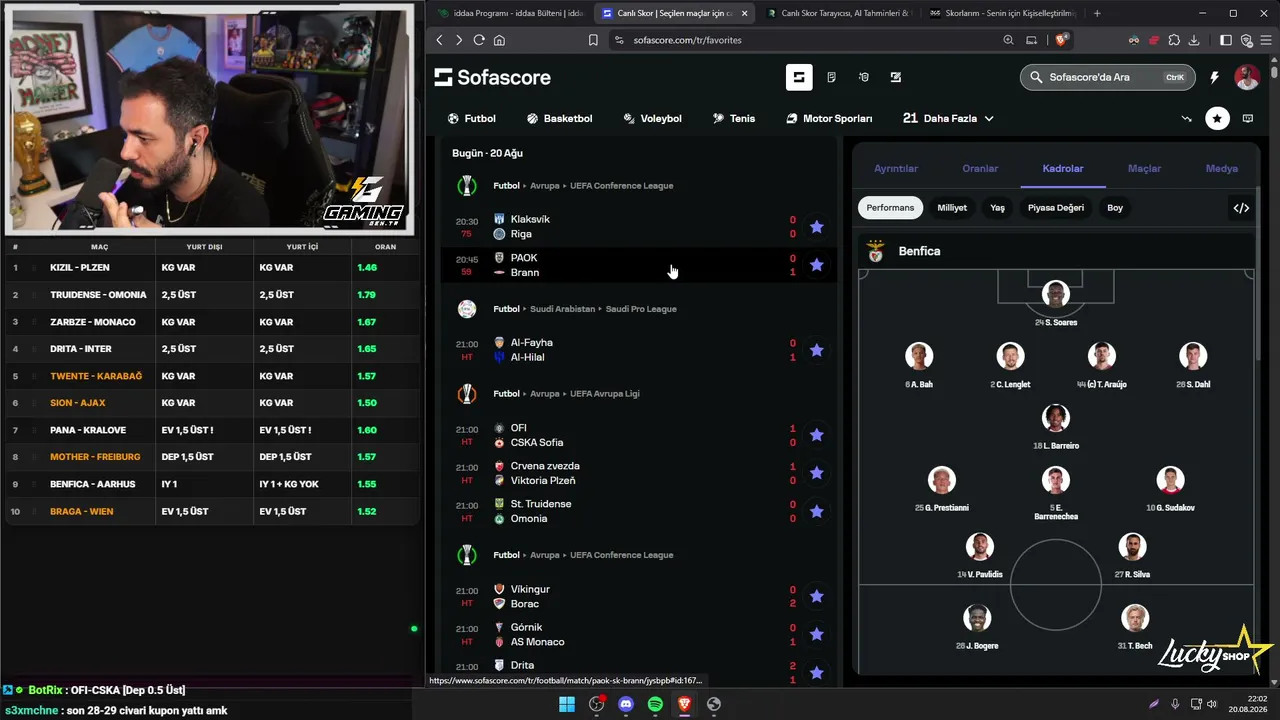
Task: Open the Klaksvik vs Riga match row
Action: (640, 227)
